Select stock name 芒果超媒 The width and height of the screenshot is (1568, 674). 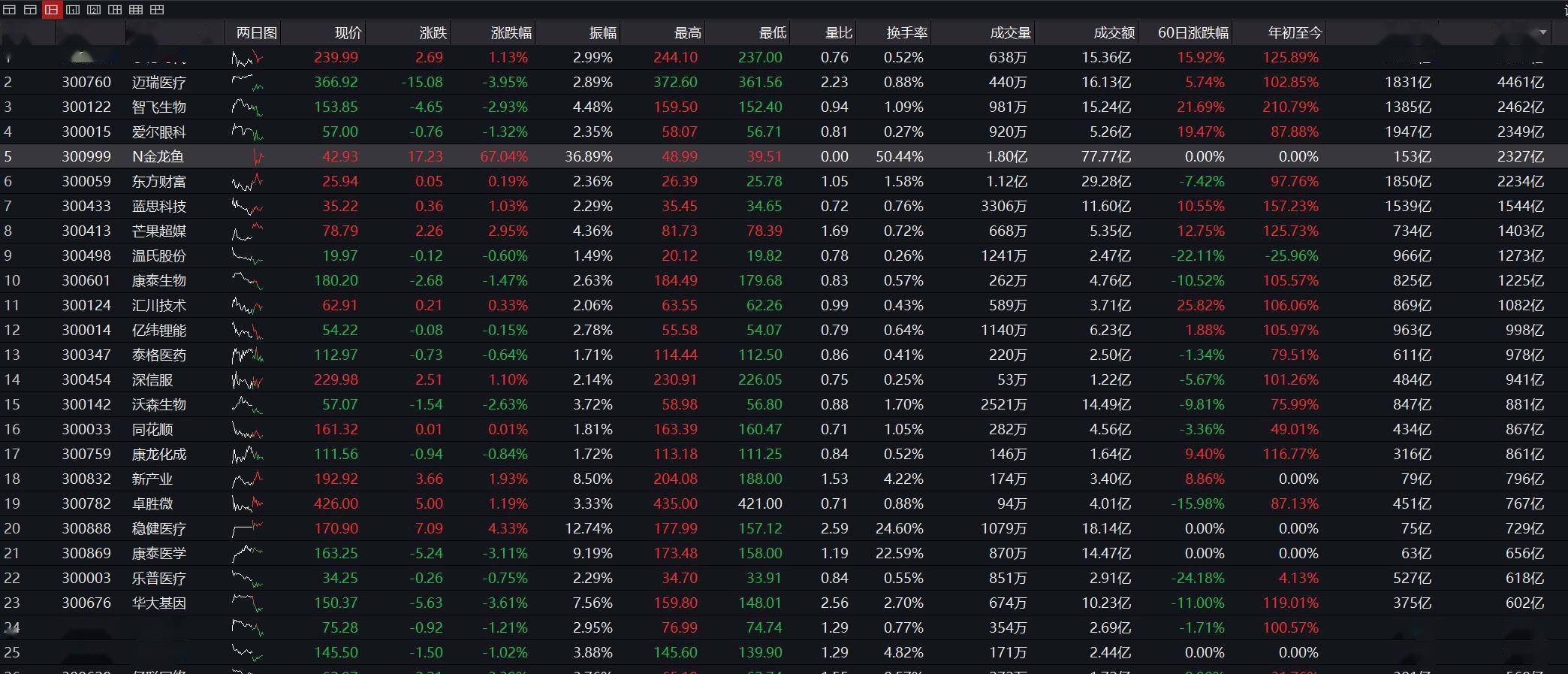pyautogui.click(x=159, y=231)
